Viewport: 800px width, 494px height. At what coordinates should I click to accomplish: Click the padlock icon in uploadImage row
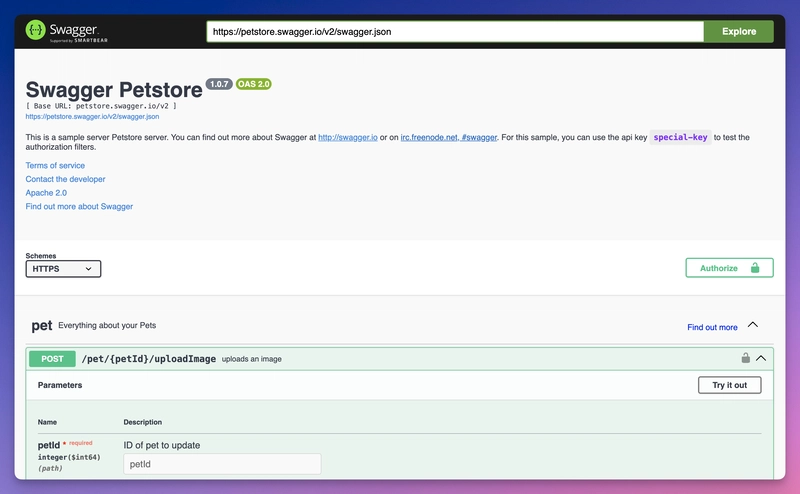point(745,358)
